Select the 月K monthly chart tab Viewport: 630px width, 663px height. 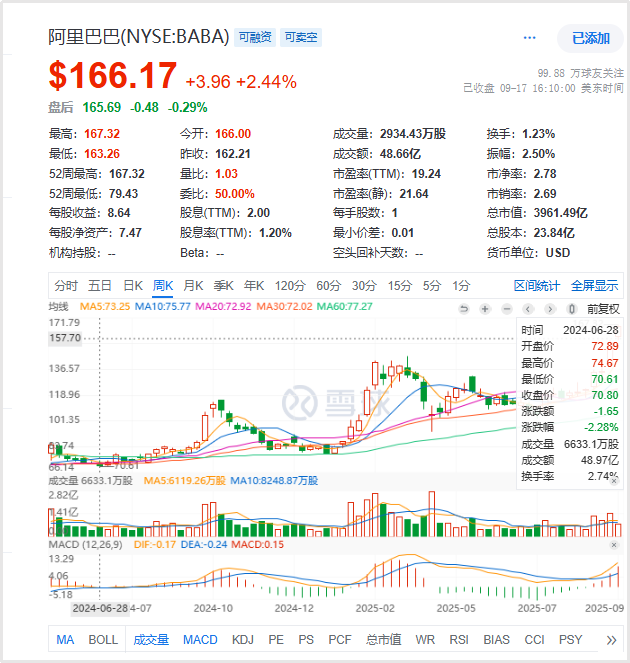coord(193,285)
